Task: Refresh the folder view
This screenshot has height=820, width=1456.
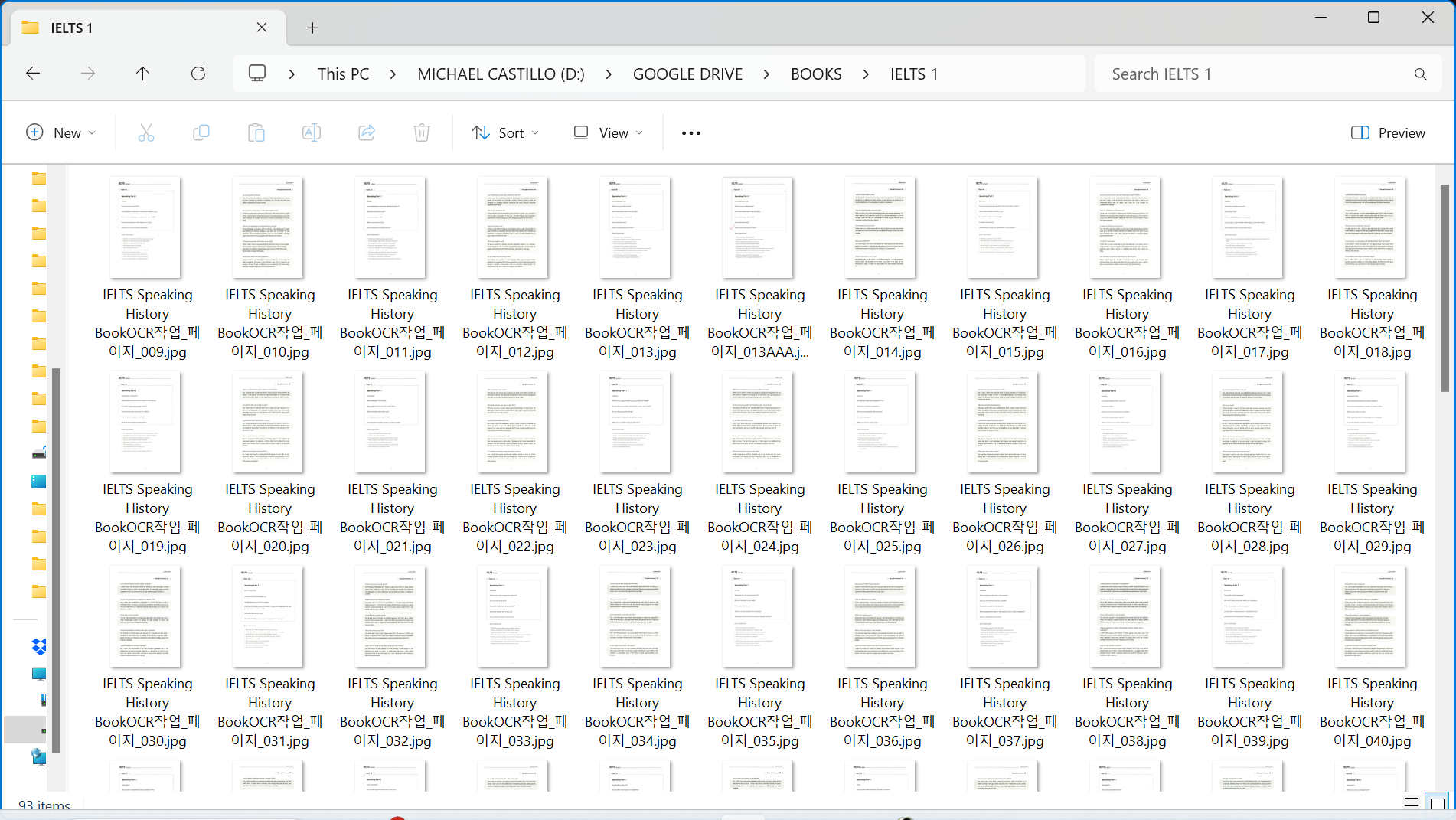Action: (x=198, y=74)
